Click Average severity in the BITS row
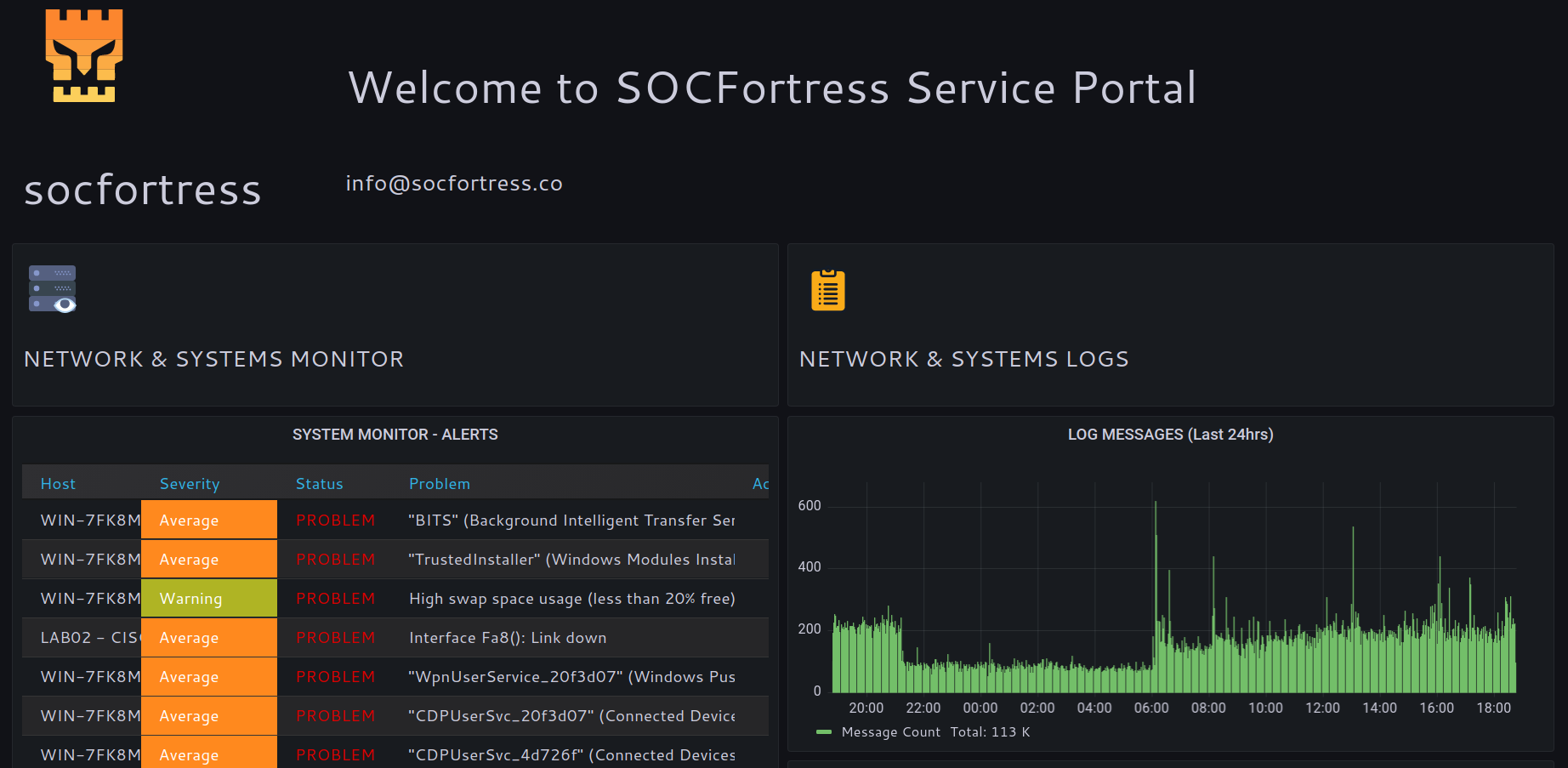Screen dimensions: 1568x768 pyautogui.click(x=209, y=520)
